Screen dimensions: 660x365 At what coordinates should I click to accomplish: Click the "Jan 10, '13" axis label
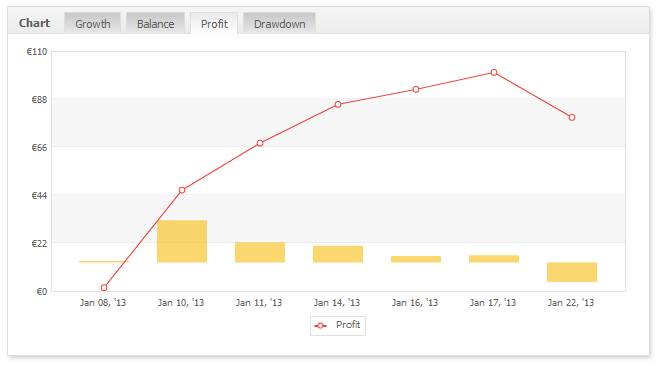click(181, 303)
